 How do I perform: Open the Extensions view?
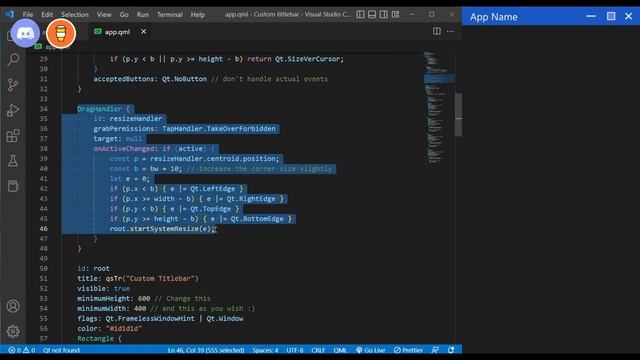point(13,136)
